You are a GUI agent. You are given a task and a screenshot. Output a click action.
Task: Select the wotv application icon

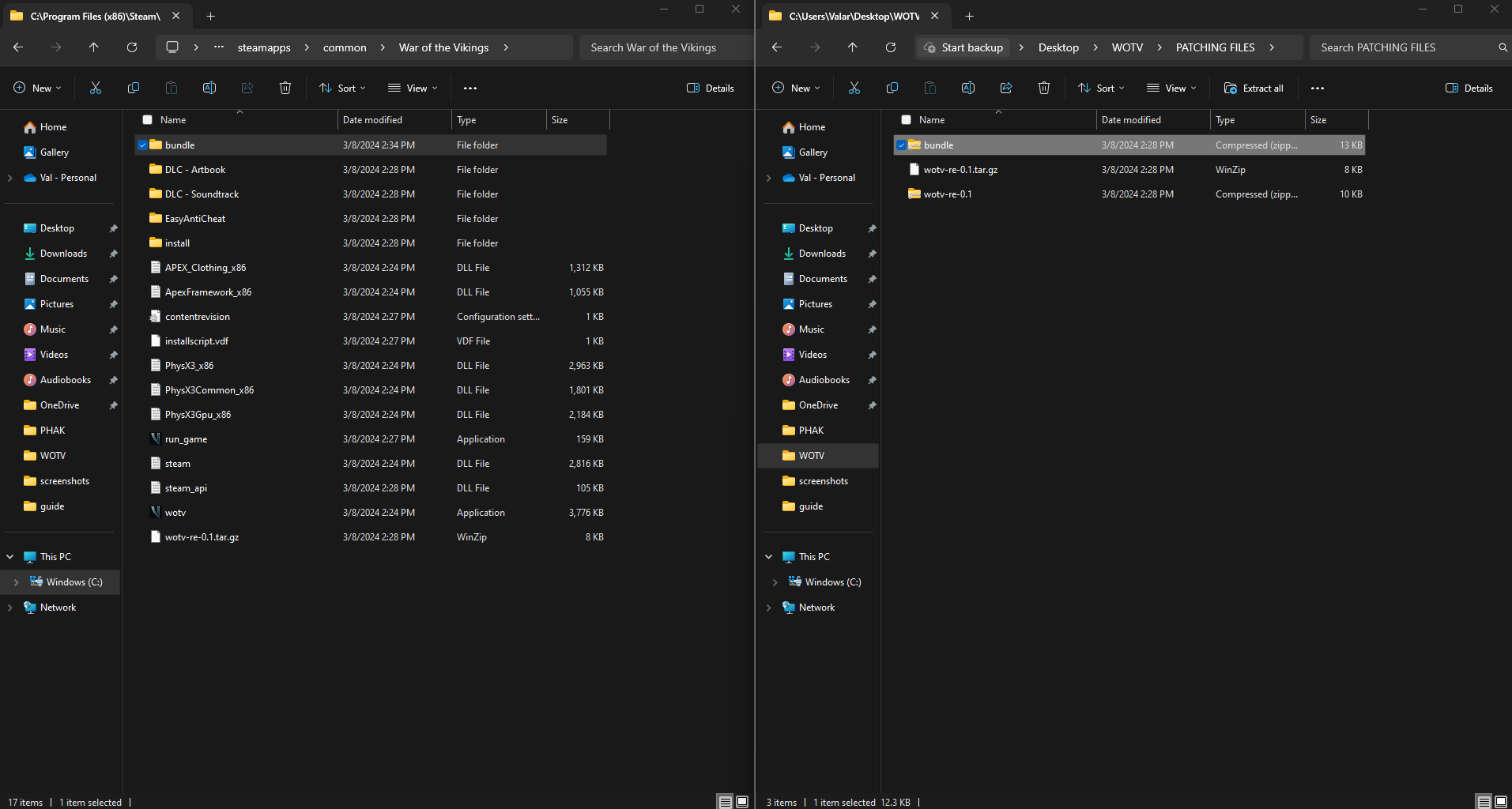click(156, 512)
